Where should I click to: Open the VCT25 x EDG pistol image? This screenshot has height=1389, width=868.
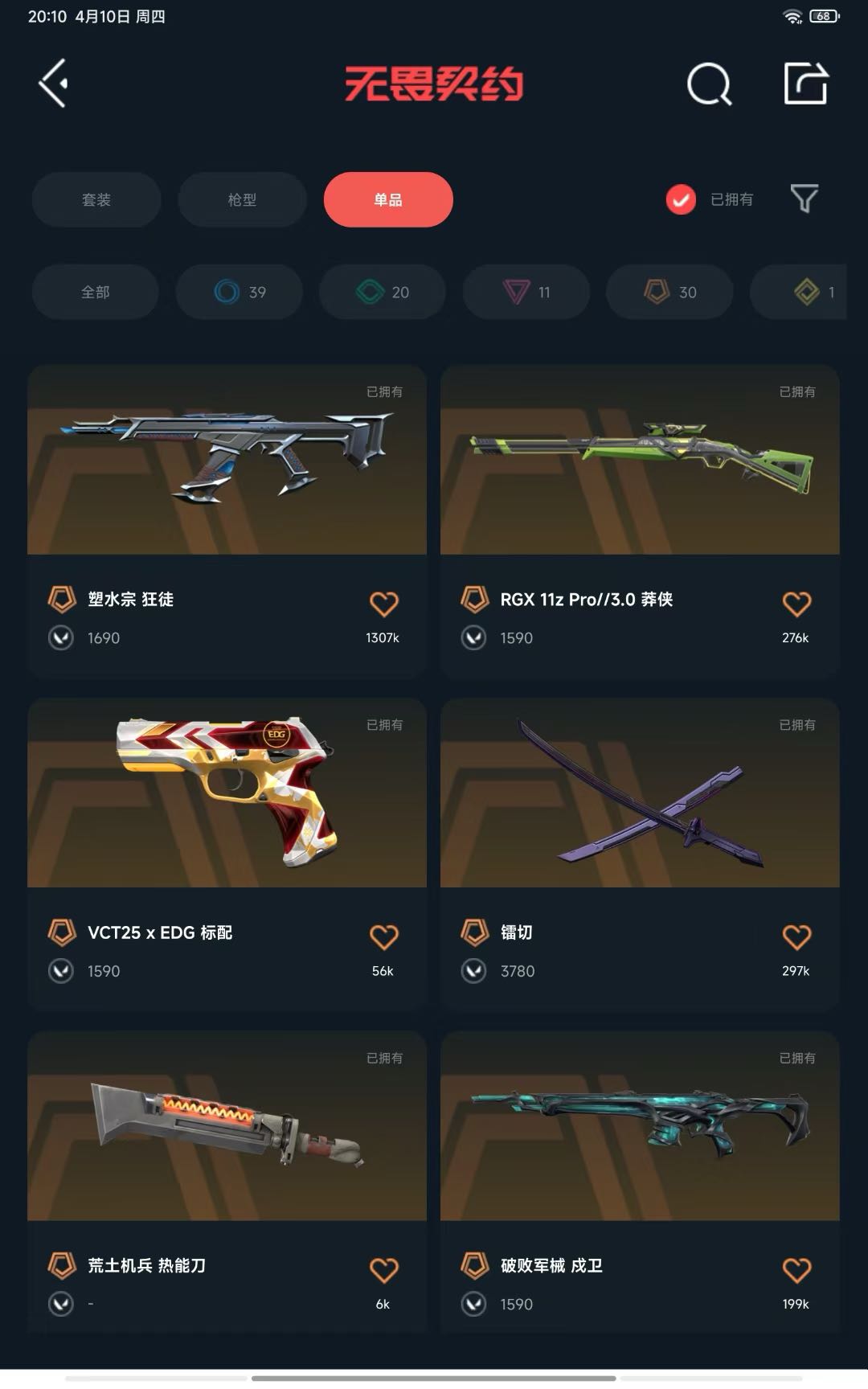pyautogui.click(x=227, y=793)
